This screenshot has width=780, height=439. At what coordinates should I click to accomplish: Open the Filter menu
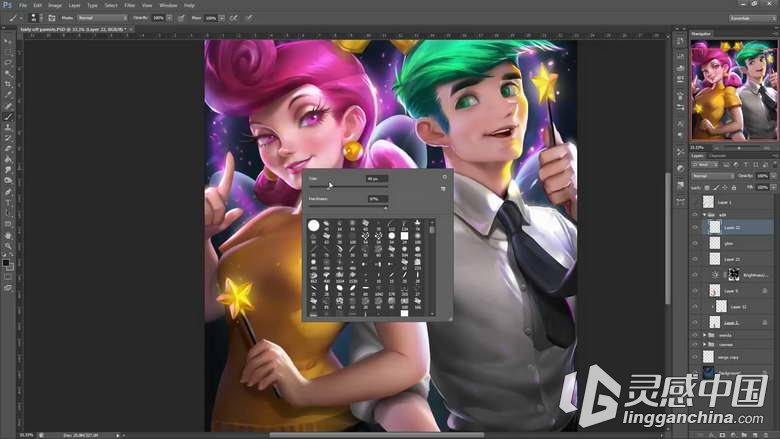click(130, 5)
